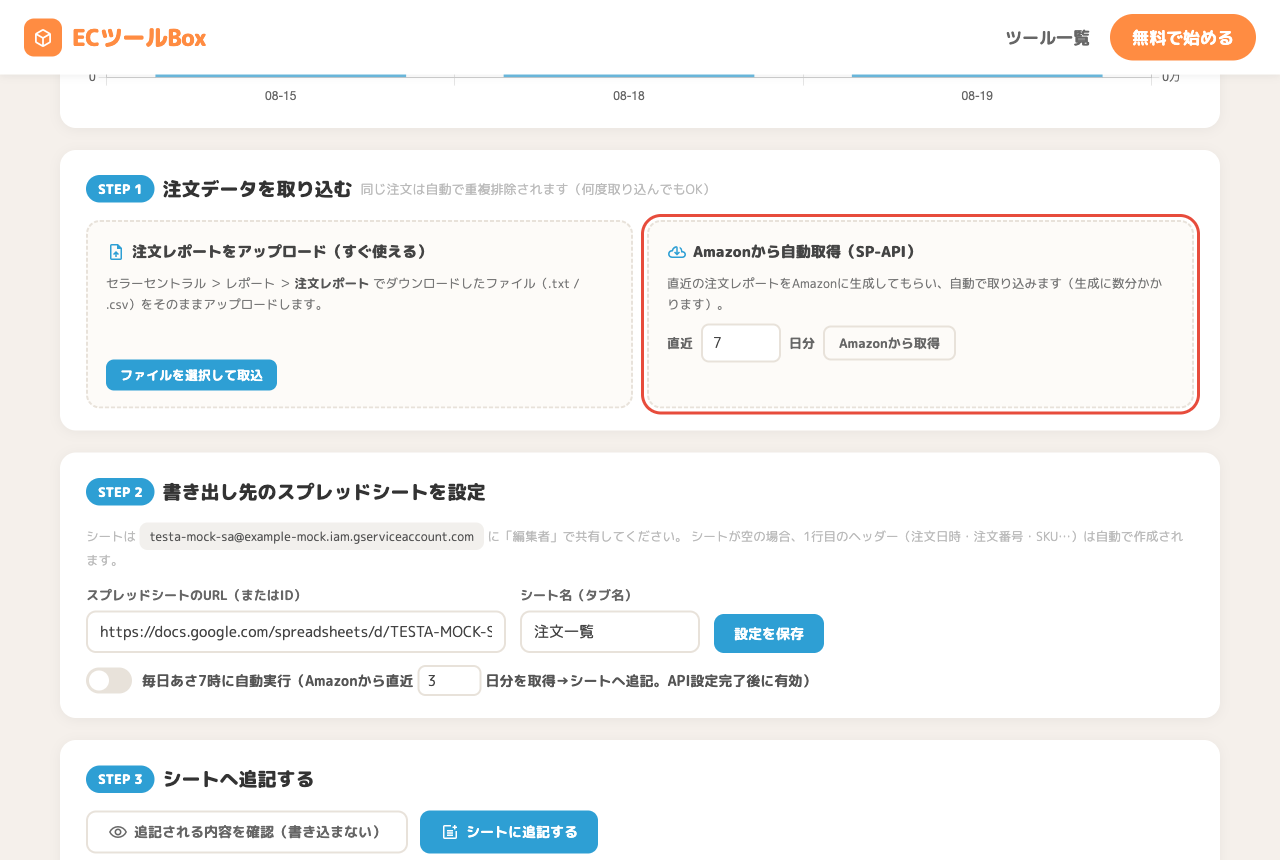
Task: Click the 直近 days input showing 7
Action: coord(741,343)
